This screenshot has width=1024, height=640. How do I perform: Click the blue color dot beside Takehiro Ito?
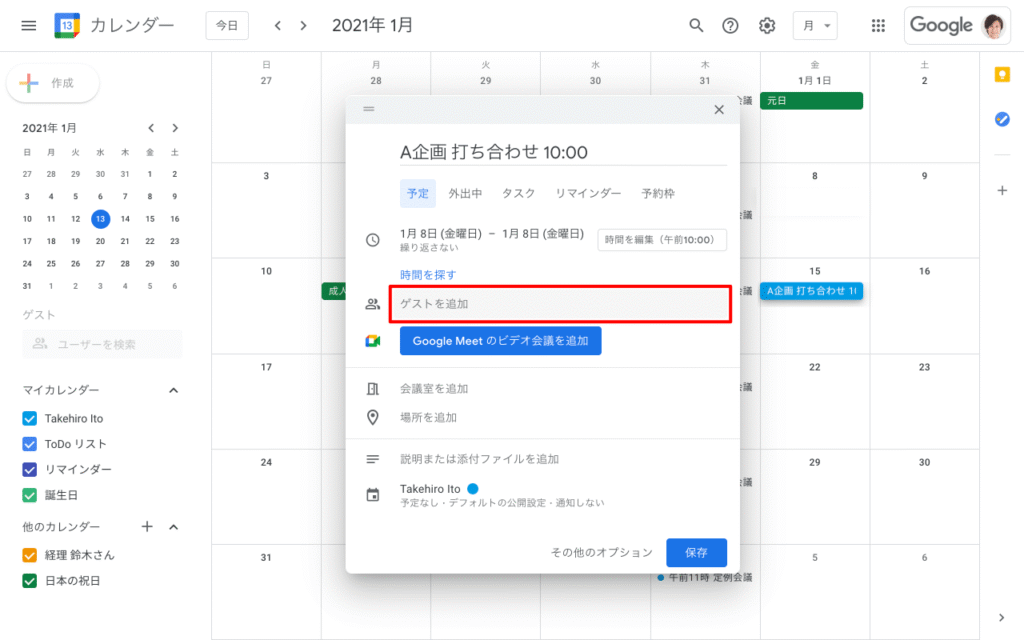coord(473,488)
